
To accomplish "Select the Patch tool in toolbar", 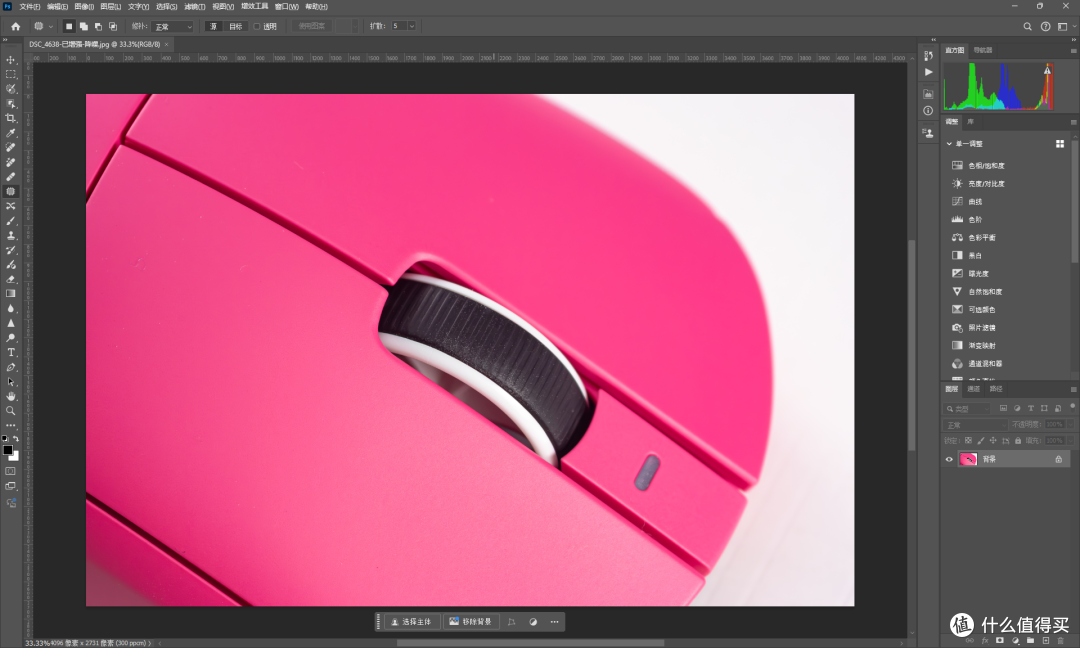I will point(10,191).
